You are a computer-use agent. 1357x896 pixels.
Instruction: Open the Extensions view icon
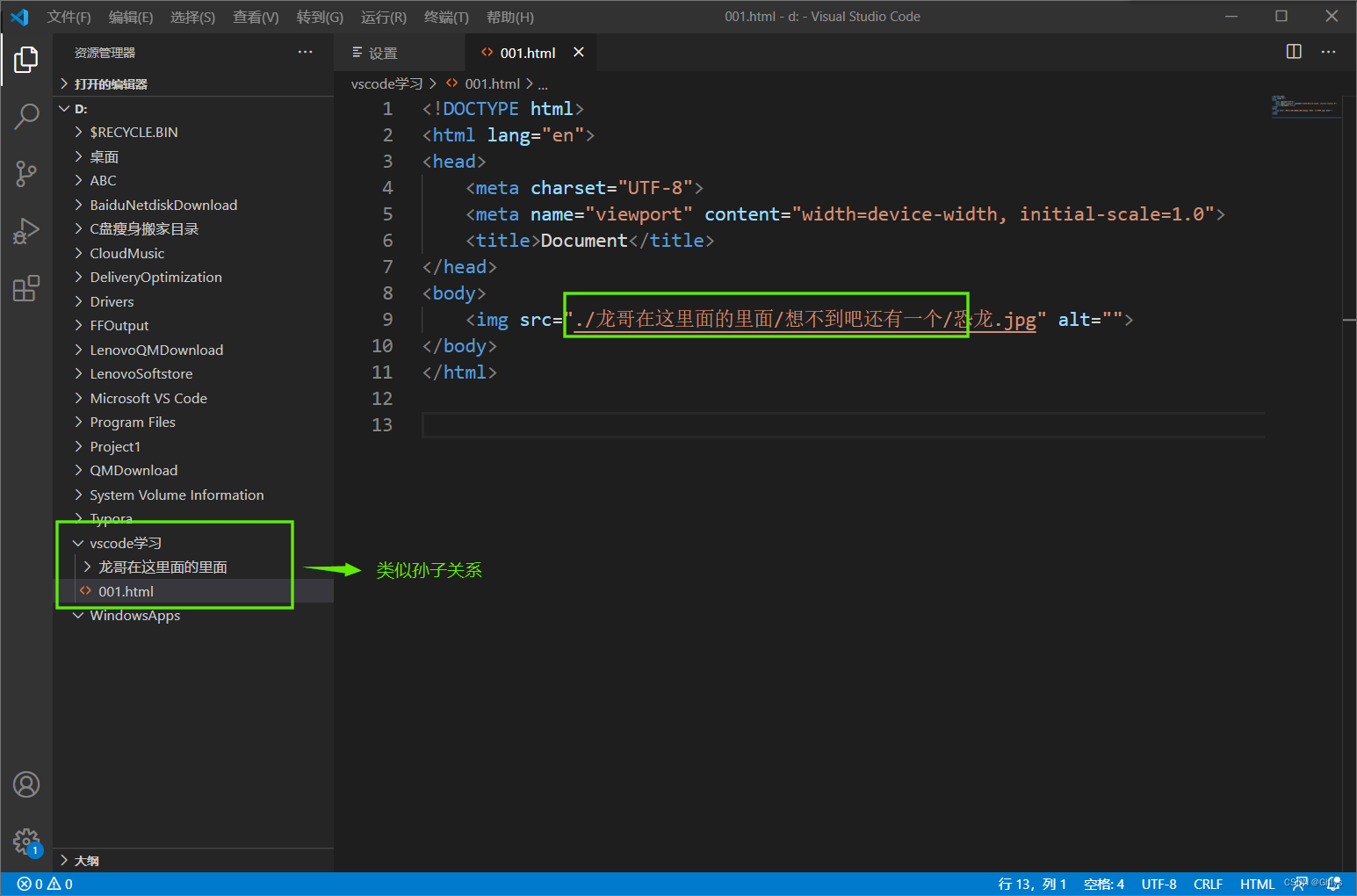pos(26,288)
